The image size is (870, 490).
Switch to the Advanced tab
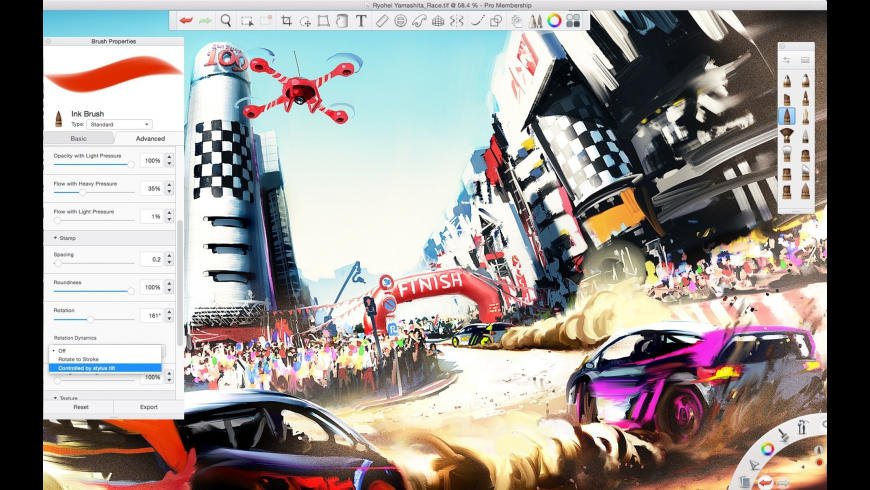coord(150,138)
